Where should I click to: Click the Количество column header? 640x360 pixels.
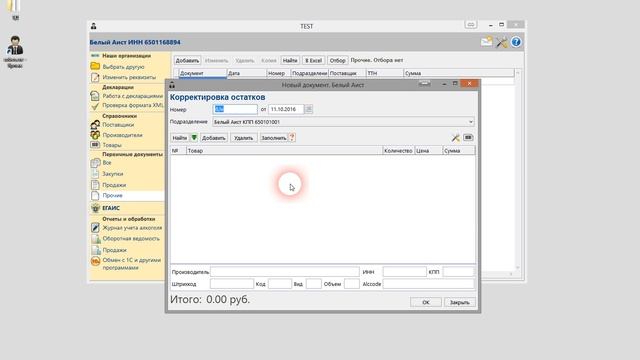[x=398, y=151]
